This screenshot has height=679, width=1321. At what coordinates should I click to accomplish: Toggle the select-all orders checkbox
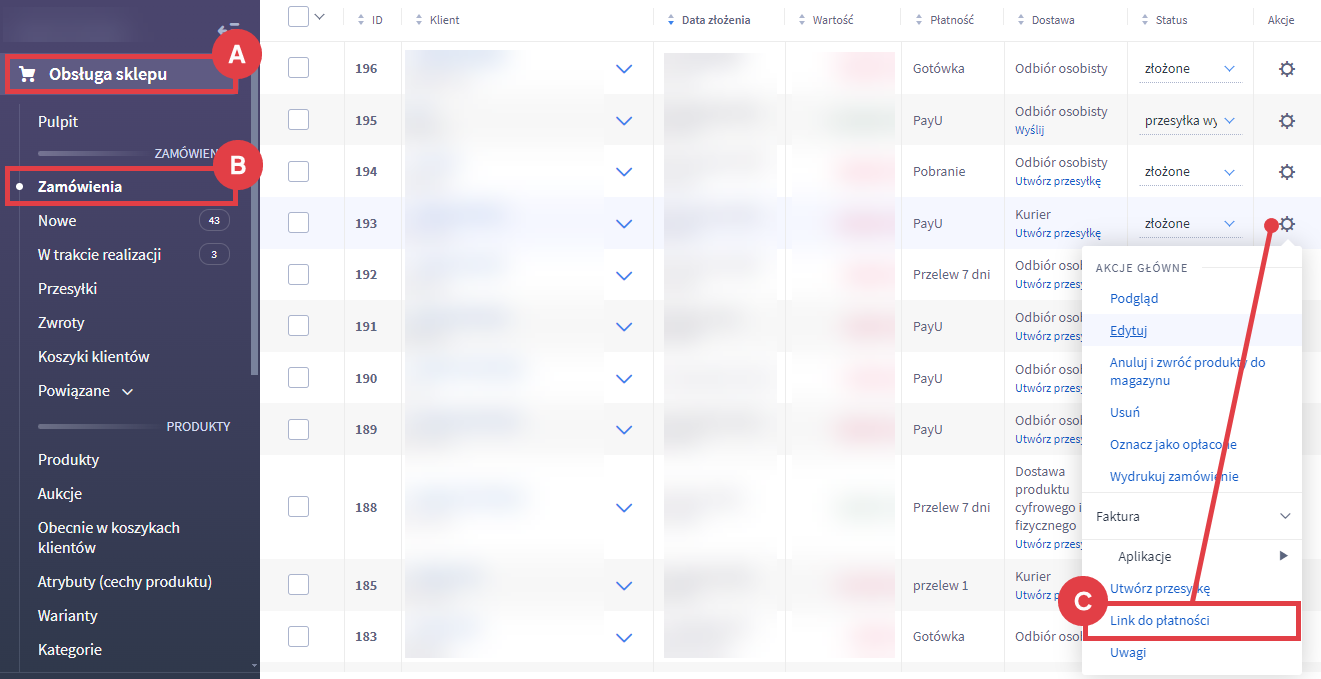click(299, 17)
